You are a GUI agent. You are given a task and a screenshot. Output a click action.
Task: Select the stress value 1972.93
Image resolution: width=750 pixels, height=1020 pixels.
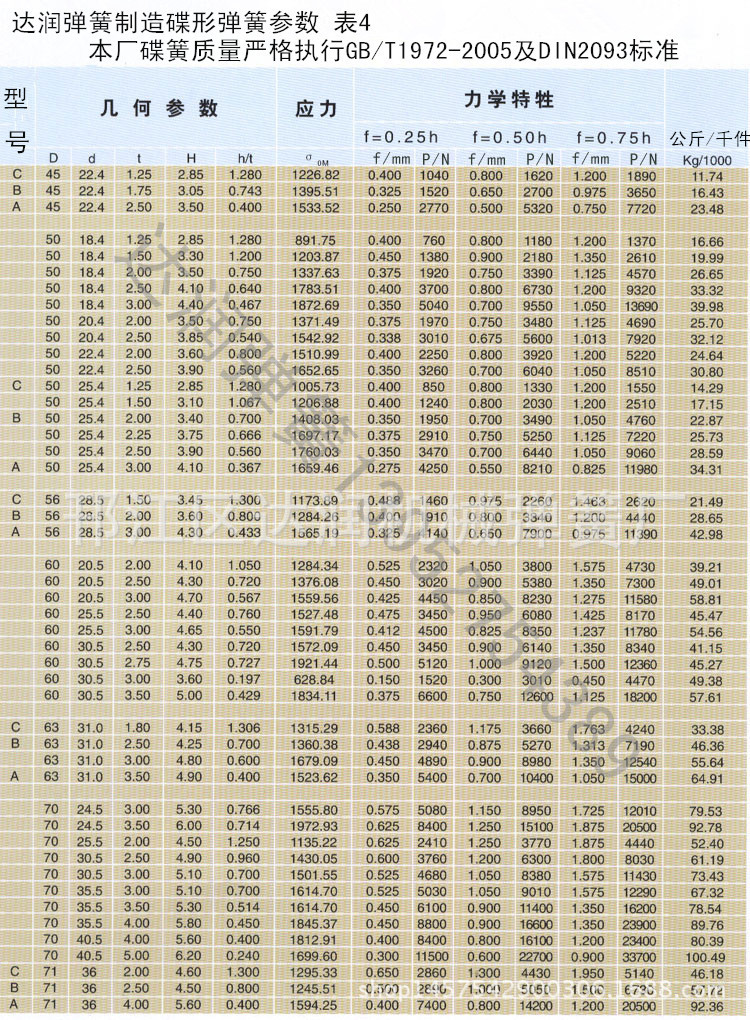(315, 826)
